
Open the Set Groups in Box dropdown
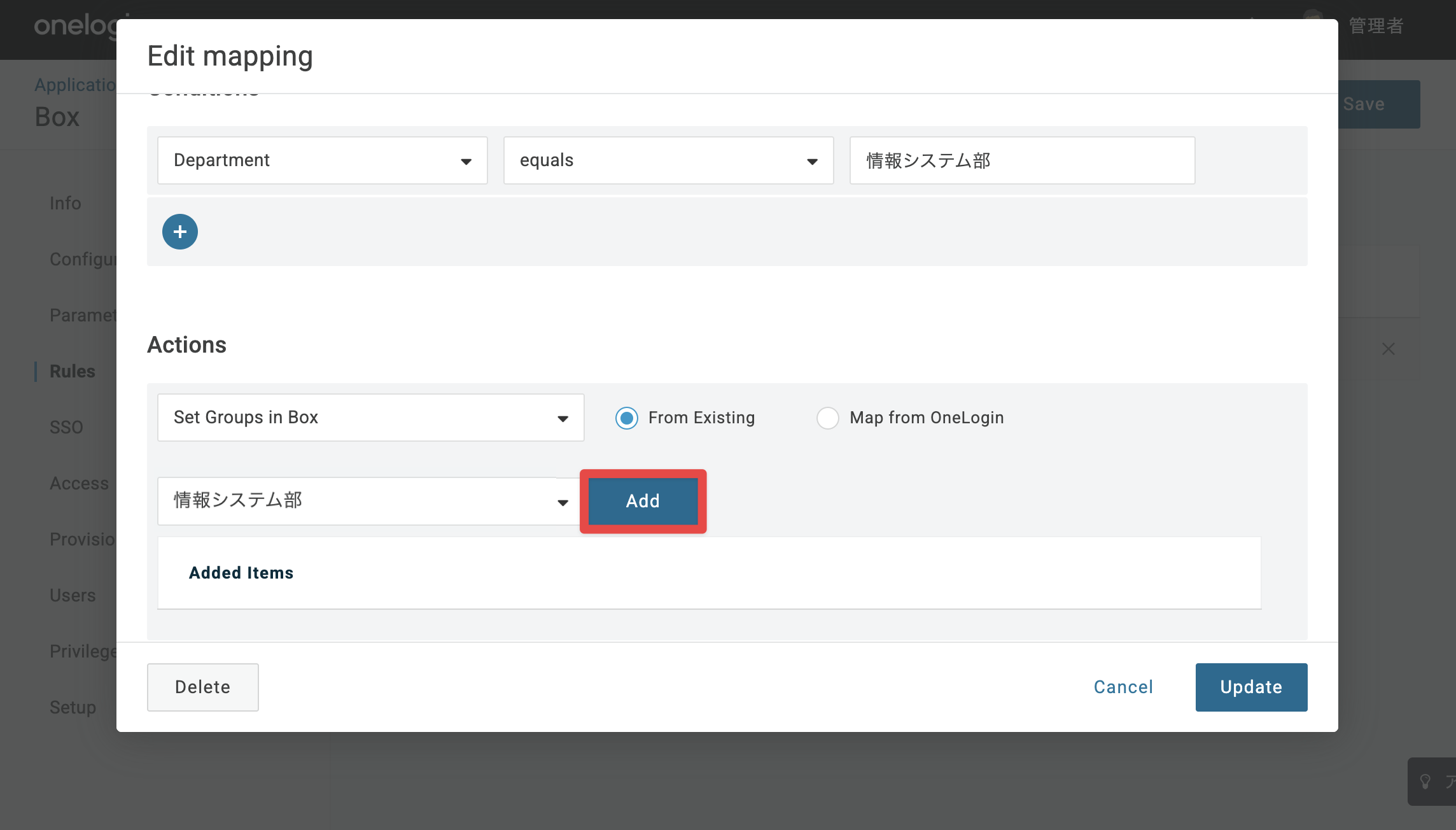(x=371, y=418)
